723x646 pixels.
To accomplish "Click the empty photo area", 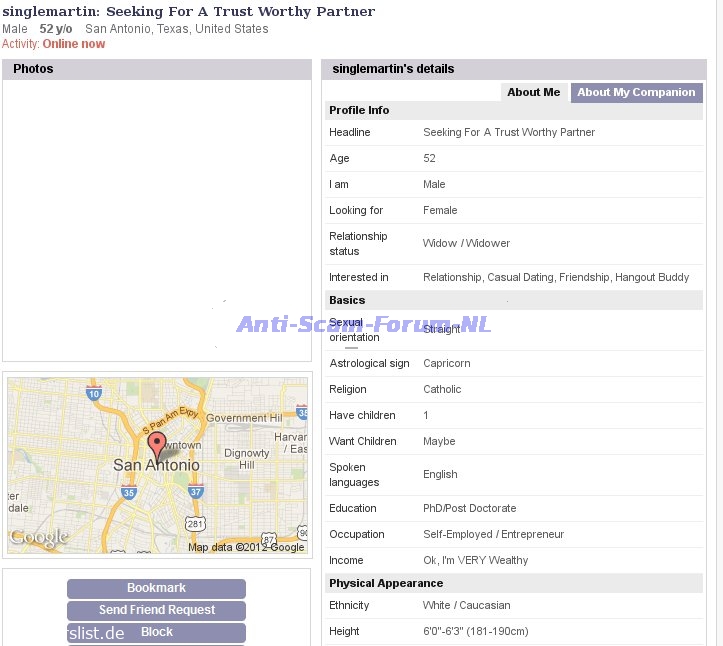I will point(157,220).
